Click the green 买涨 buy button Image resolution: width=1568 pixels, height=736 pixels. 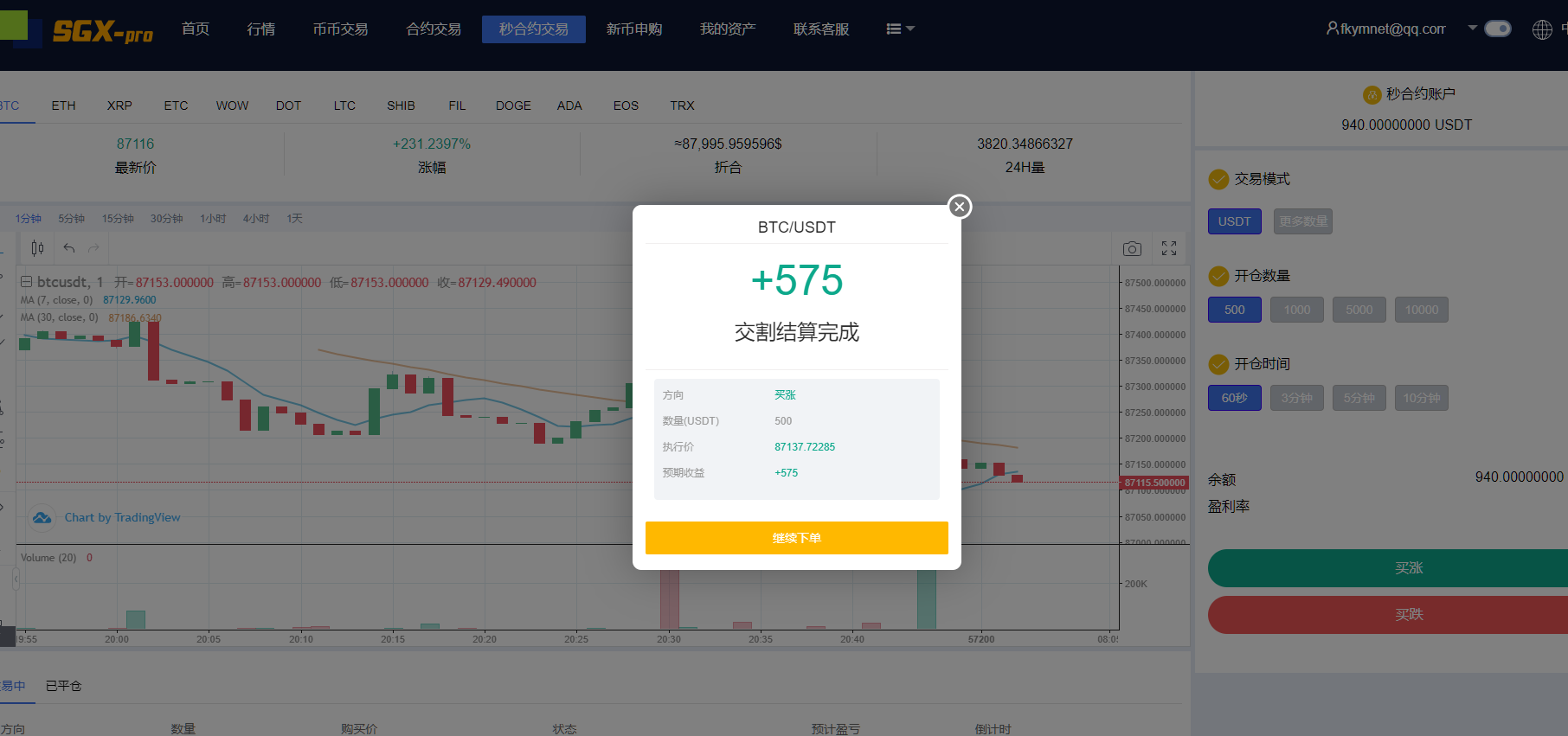coord(1408,568)
